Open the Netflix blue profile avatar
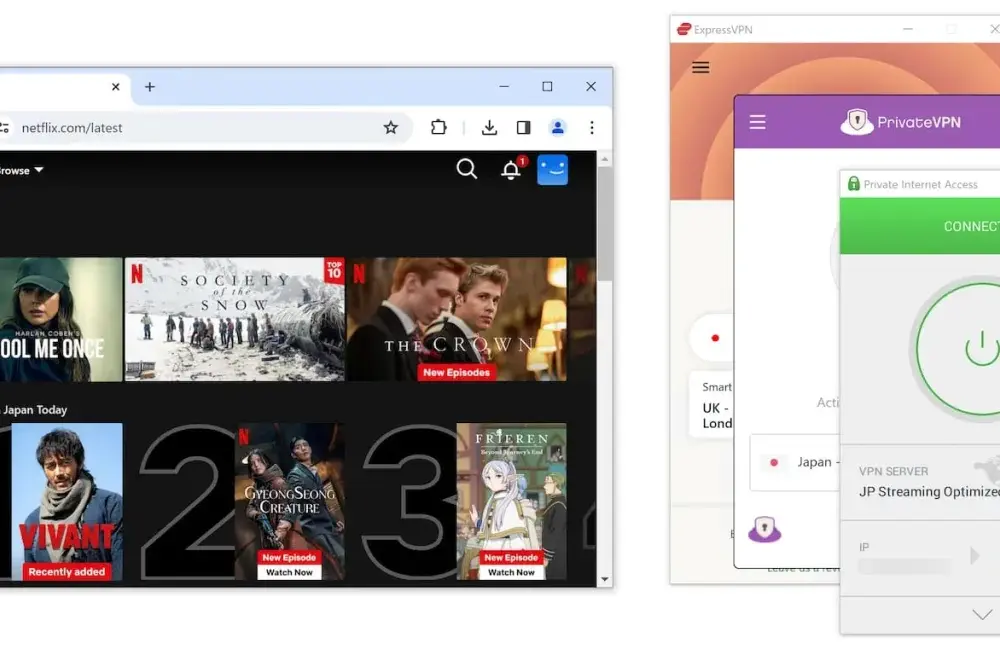Viewport: 1000px width, 649px height. point(552,170)
